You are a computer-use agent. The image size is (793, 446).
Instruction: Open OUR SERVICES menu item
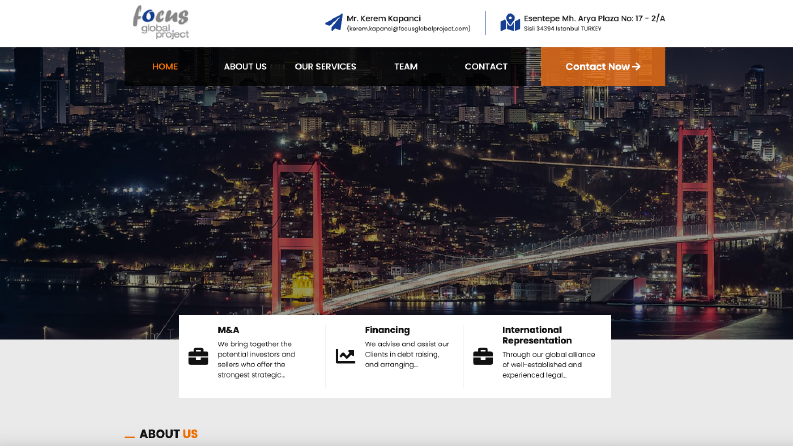click(325, 66)
